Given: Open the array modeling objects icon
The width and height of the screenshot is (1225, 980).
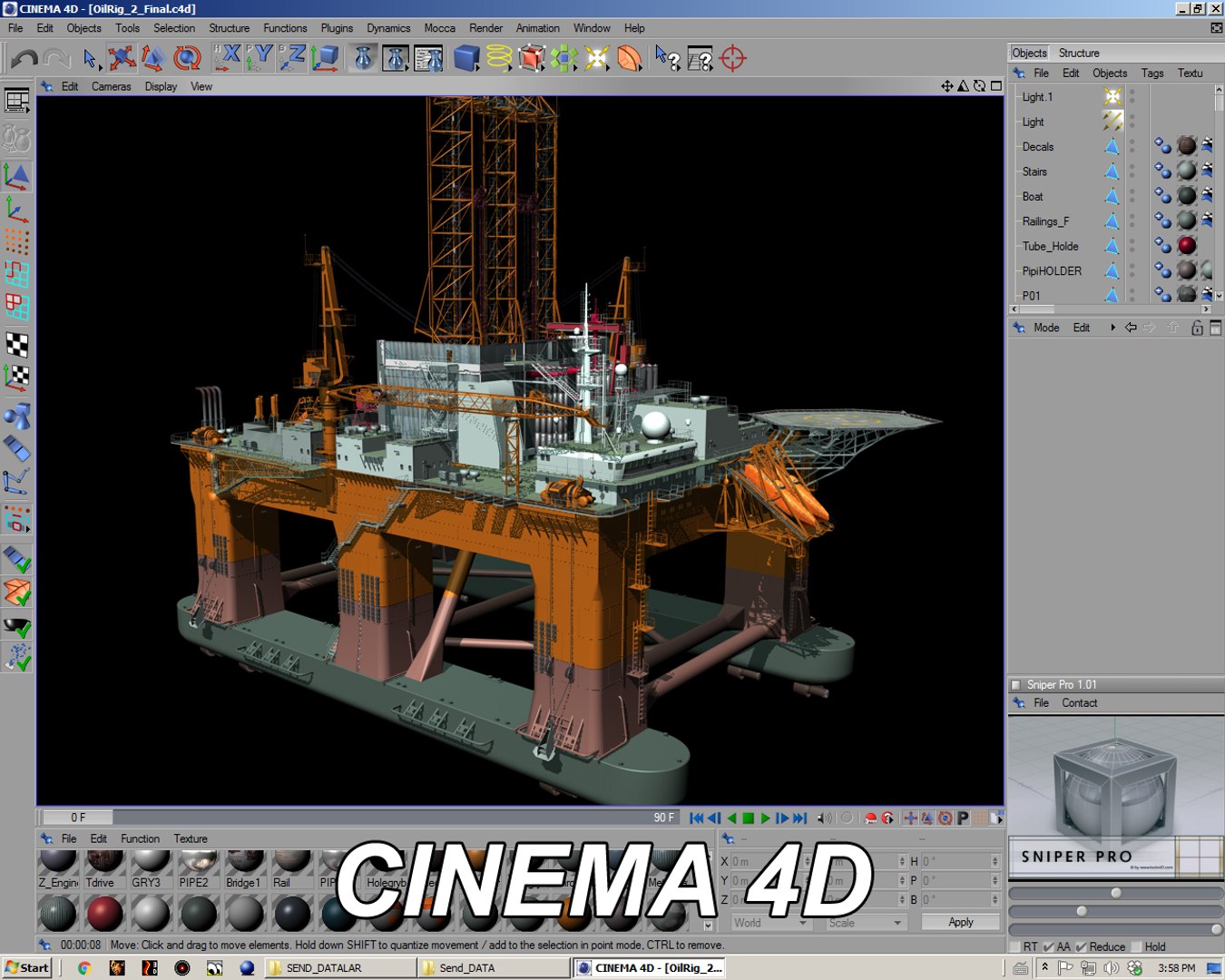Looking at the screenshot, I should coord(564,59).
